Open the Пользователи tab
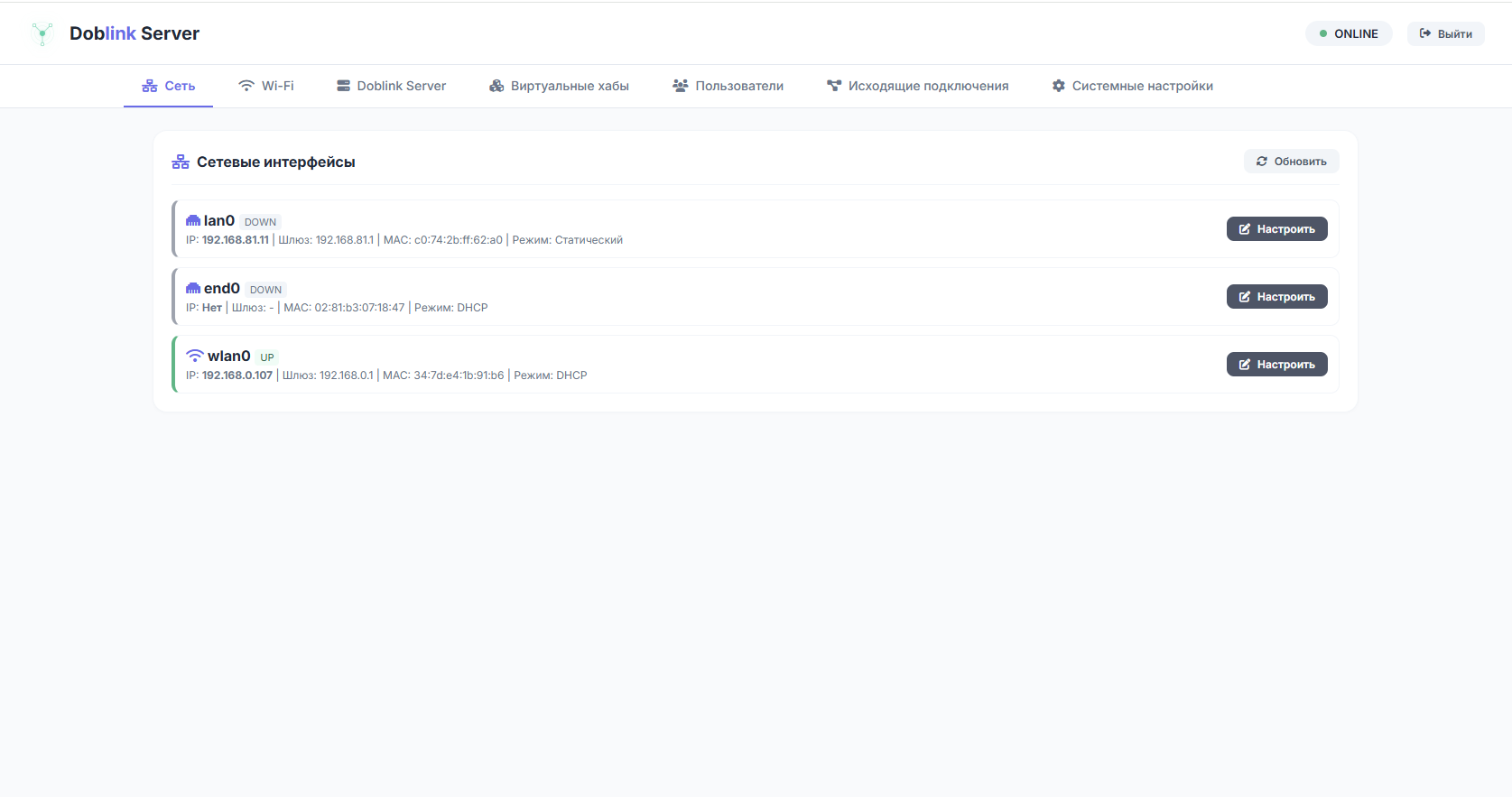The image size is (1512, 797). (x=728, y=86)
